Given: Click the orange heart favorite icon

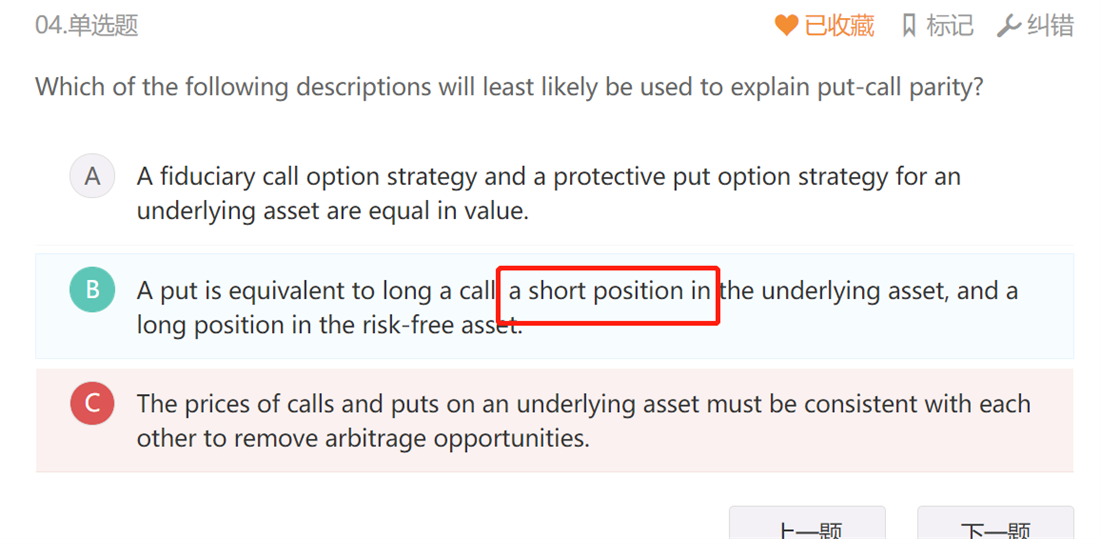Looking at the screenshot, I should pos(786,25).
